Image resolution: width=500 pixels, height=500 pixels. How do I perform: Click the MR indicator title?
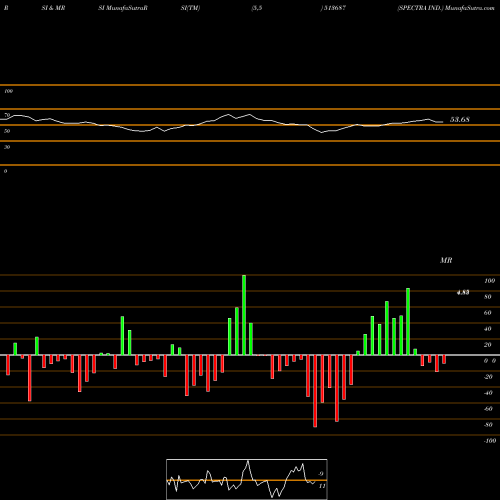[x=446, y=260]
